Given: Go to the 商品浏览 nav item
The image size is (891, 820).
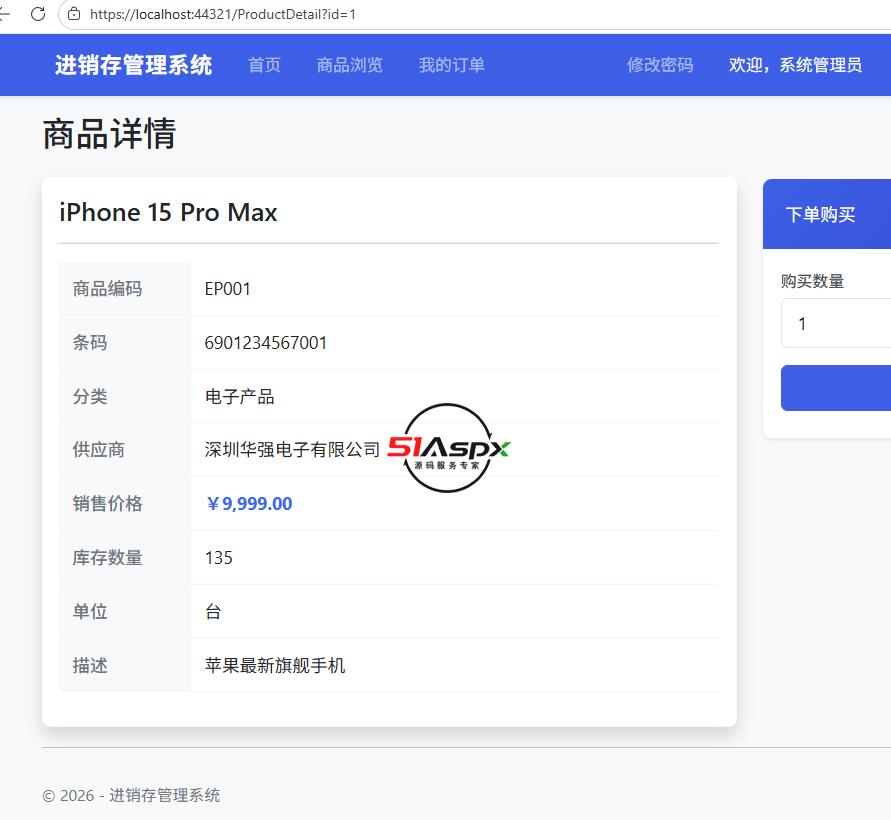Looking at the screenshot, I should pos(350,65).
